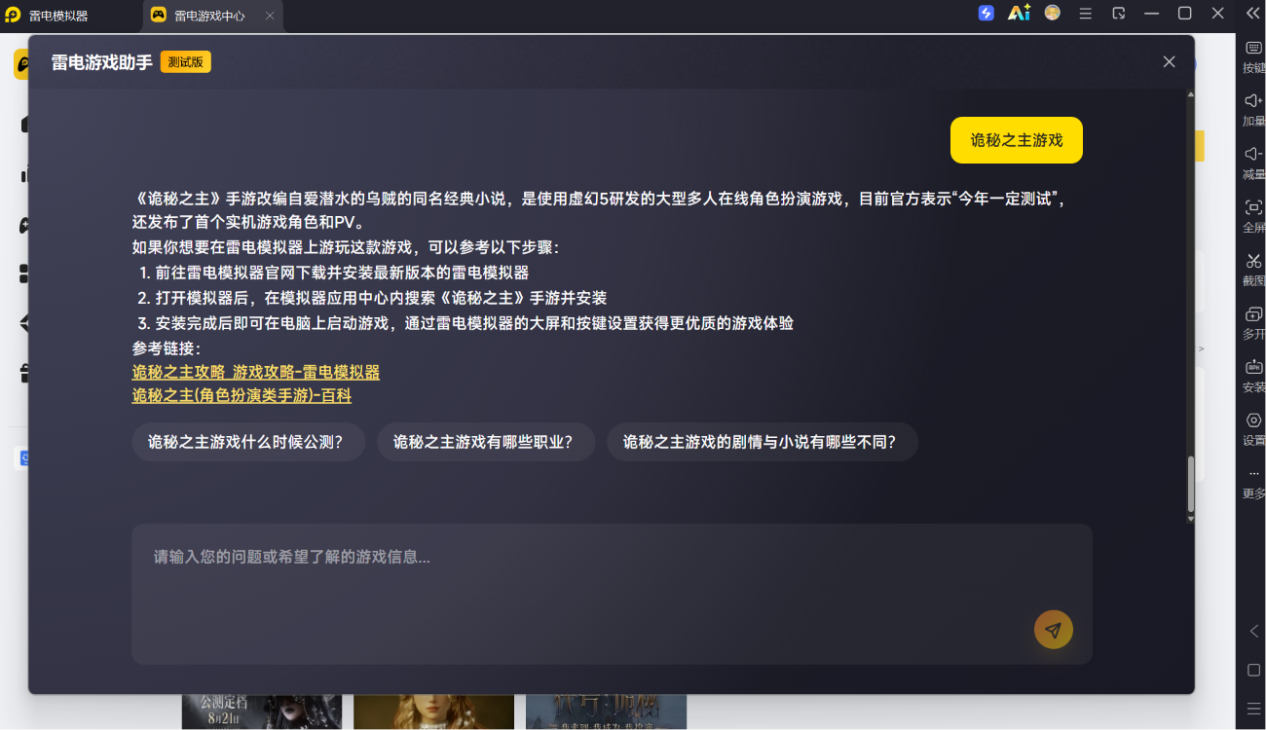Ask 诡秘之主游戏有哪些职业？ suggestion

pyautogui.click(x=486, y=442)
